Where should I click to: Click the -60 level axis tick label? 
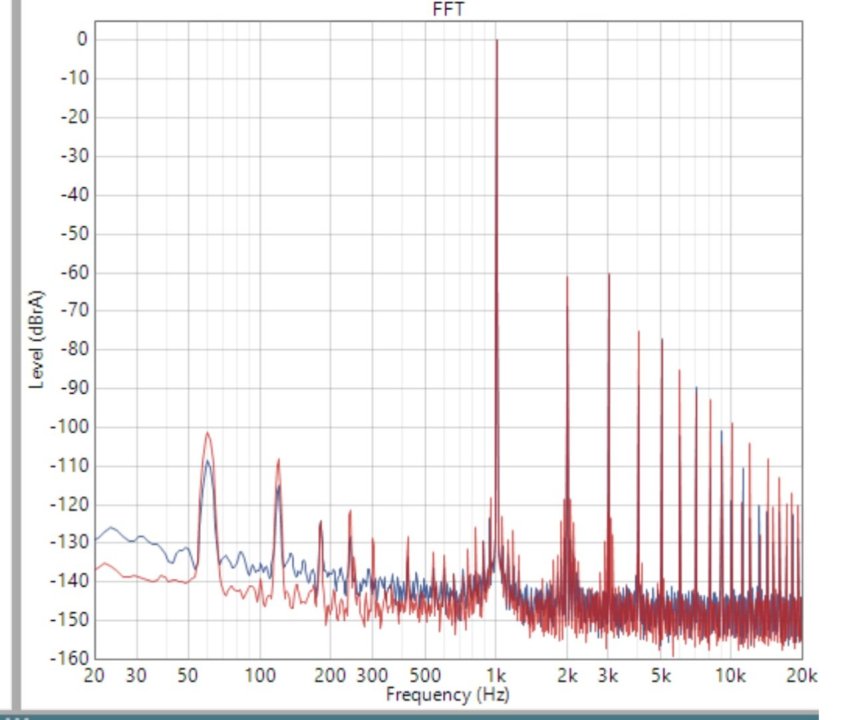[74, 272]
